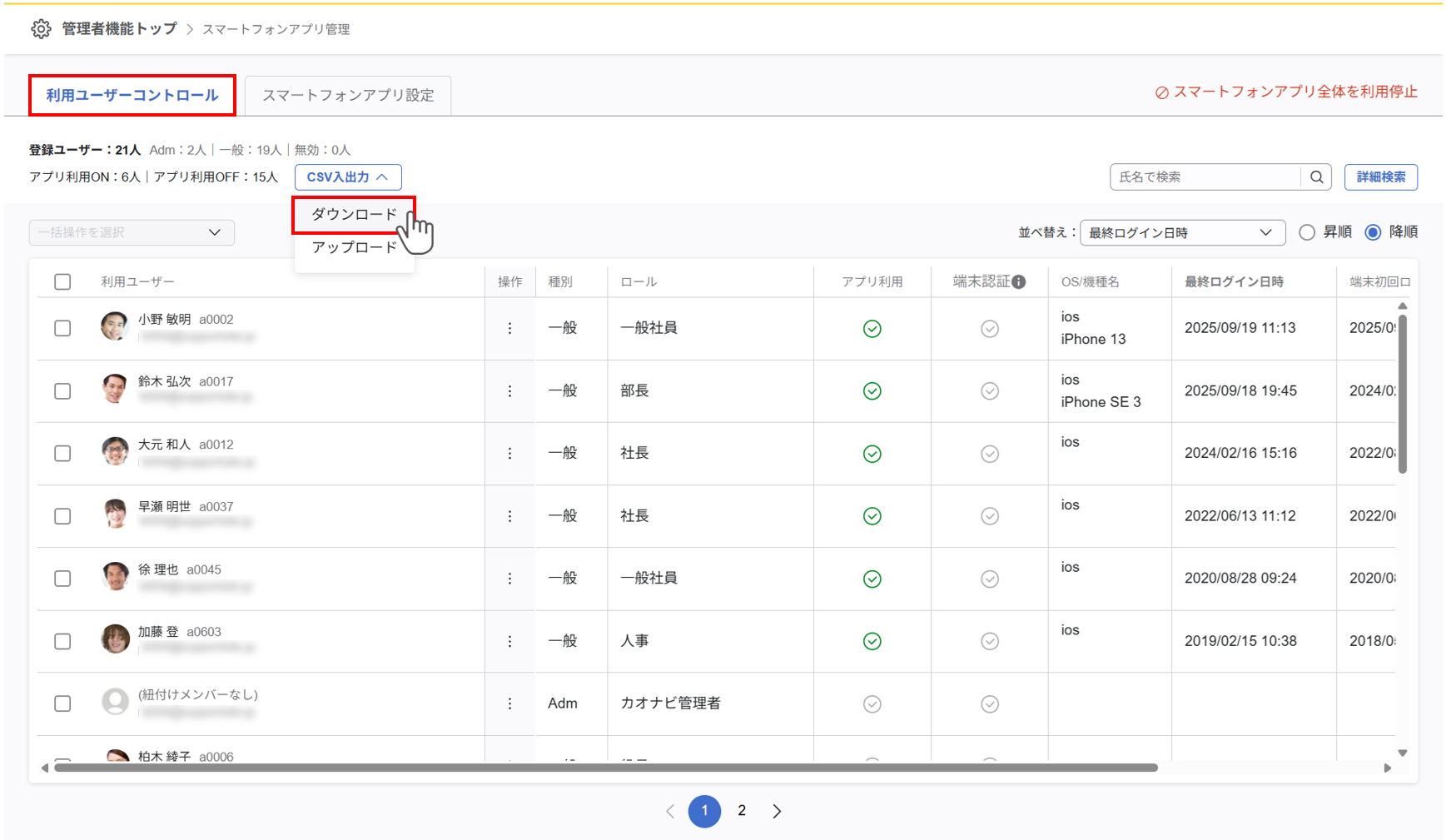Open the three-dot menu for 加藤 登
Screen dimensions: 1446x840
[x=509, y=641]
